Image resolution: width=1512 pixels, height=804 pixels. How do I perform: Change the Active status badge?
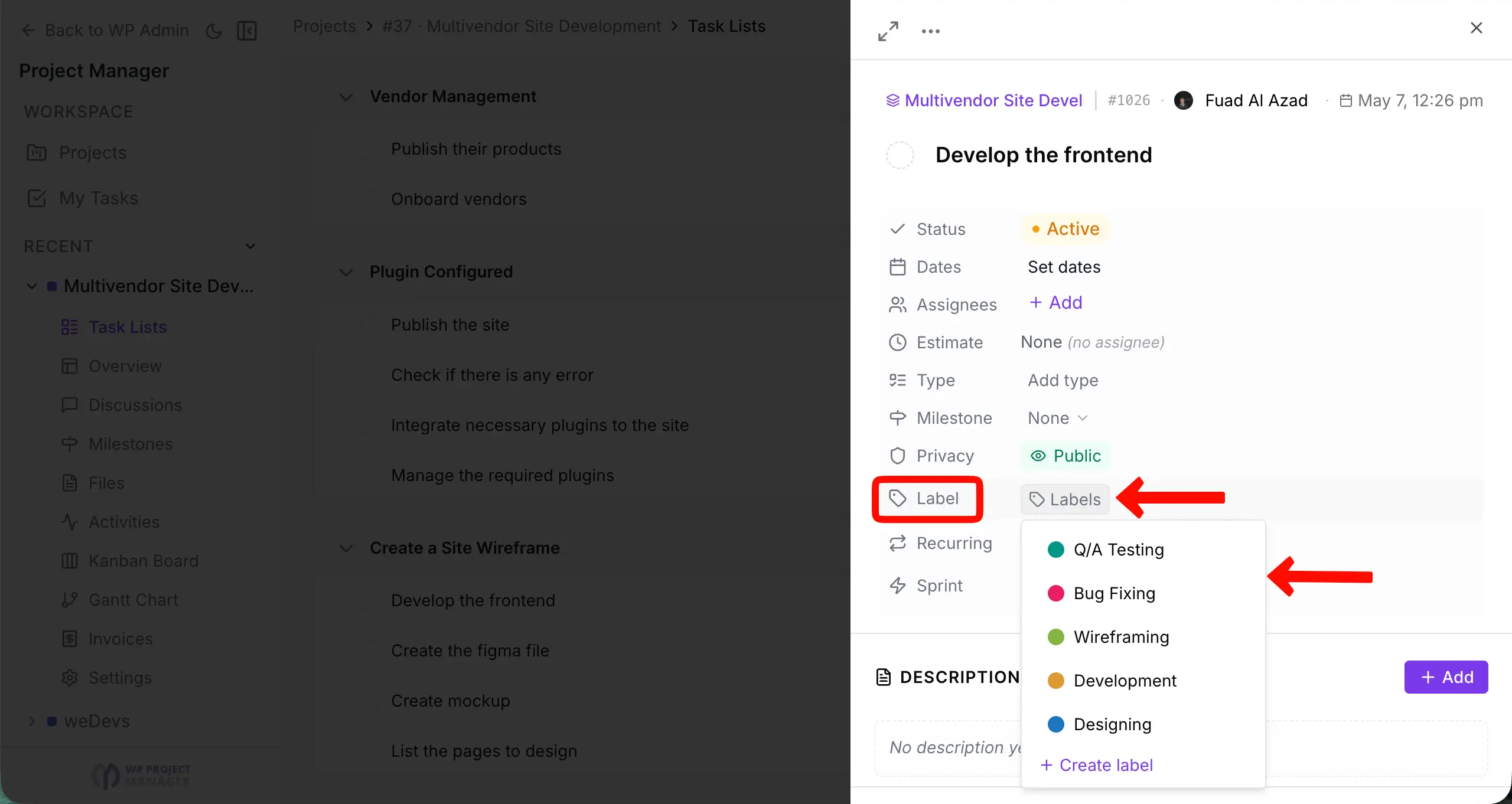click(1065, 229)
